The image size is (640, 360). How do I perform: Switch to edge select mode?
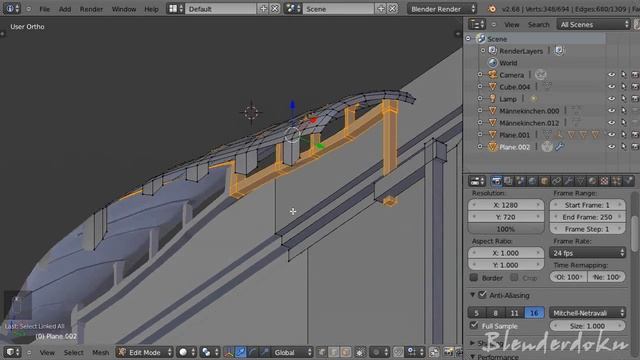tap(334, 352)
